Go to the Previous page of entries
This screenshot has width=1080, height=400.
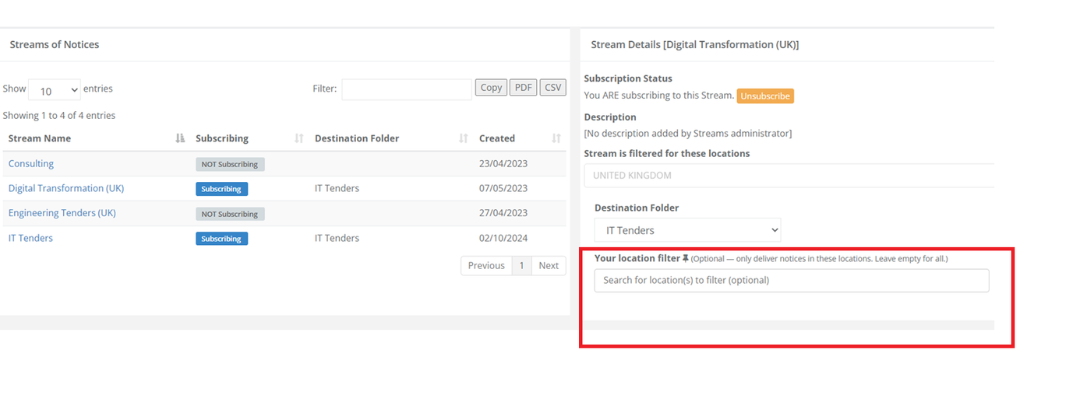pos(486,266)
